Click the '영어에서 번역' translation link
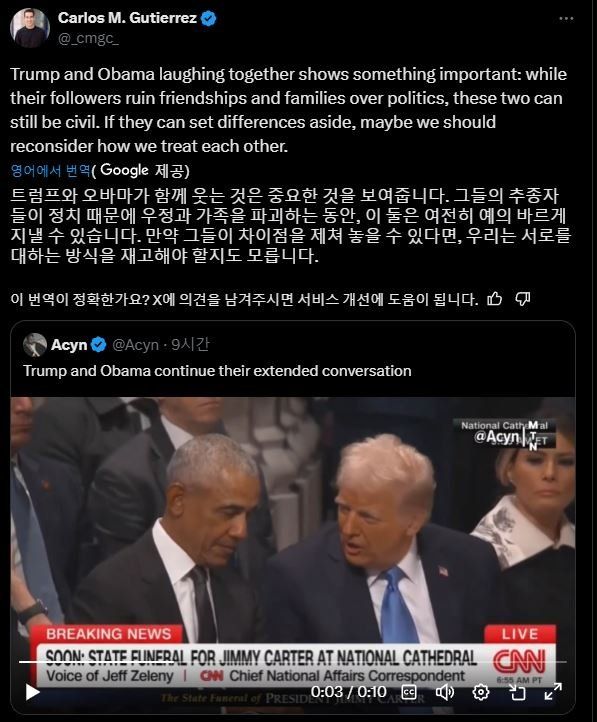 pos(50,170)
